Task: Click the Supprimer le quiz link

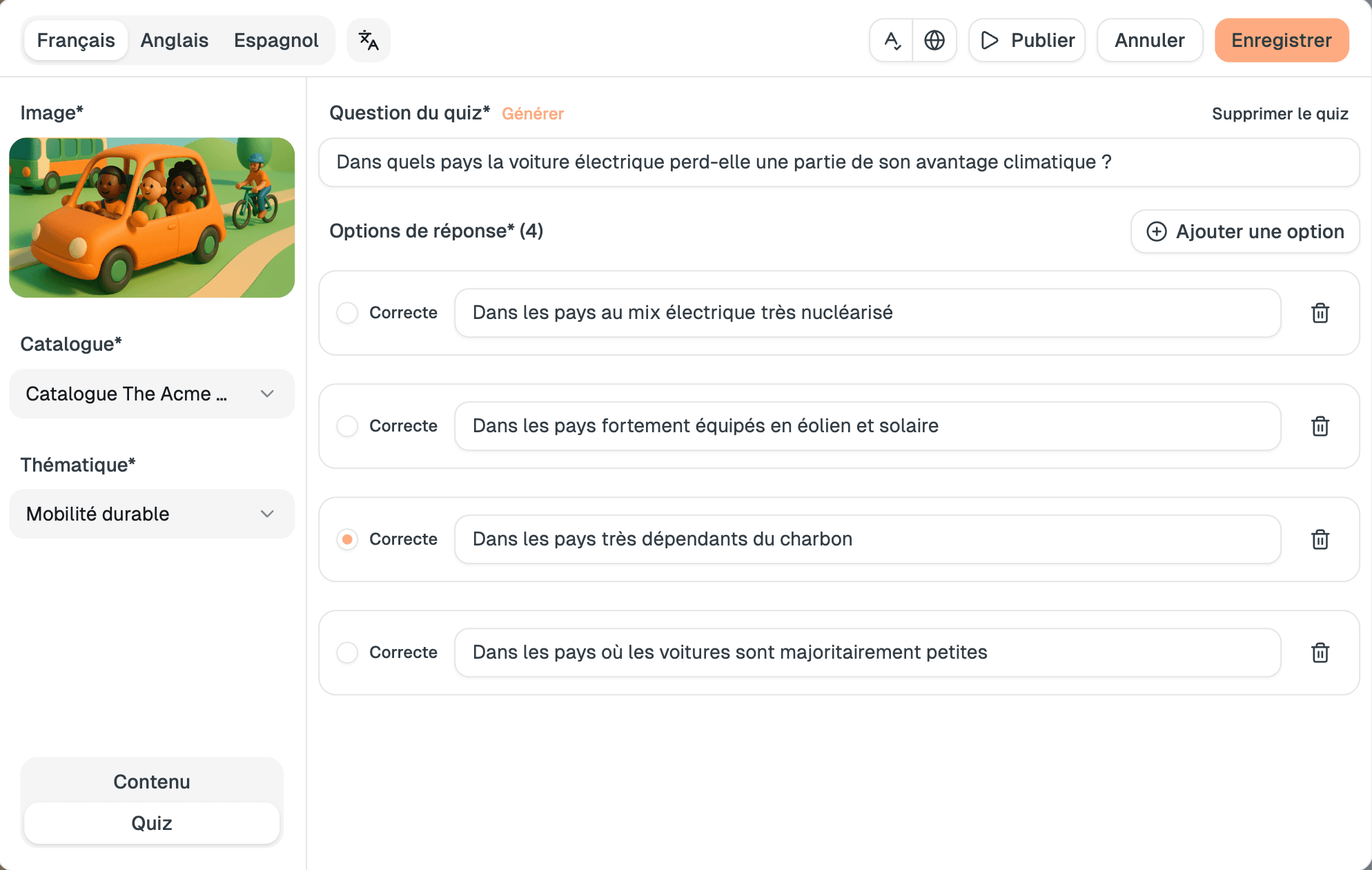Action: click(x=1280, y=114)
